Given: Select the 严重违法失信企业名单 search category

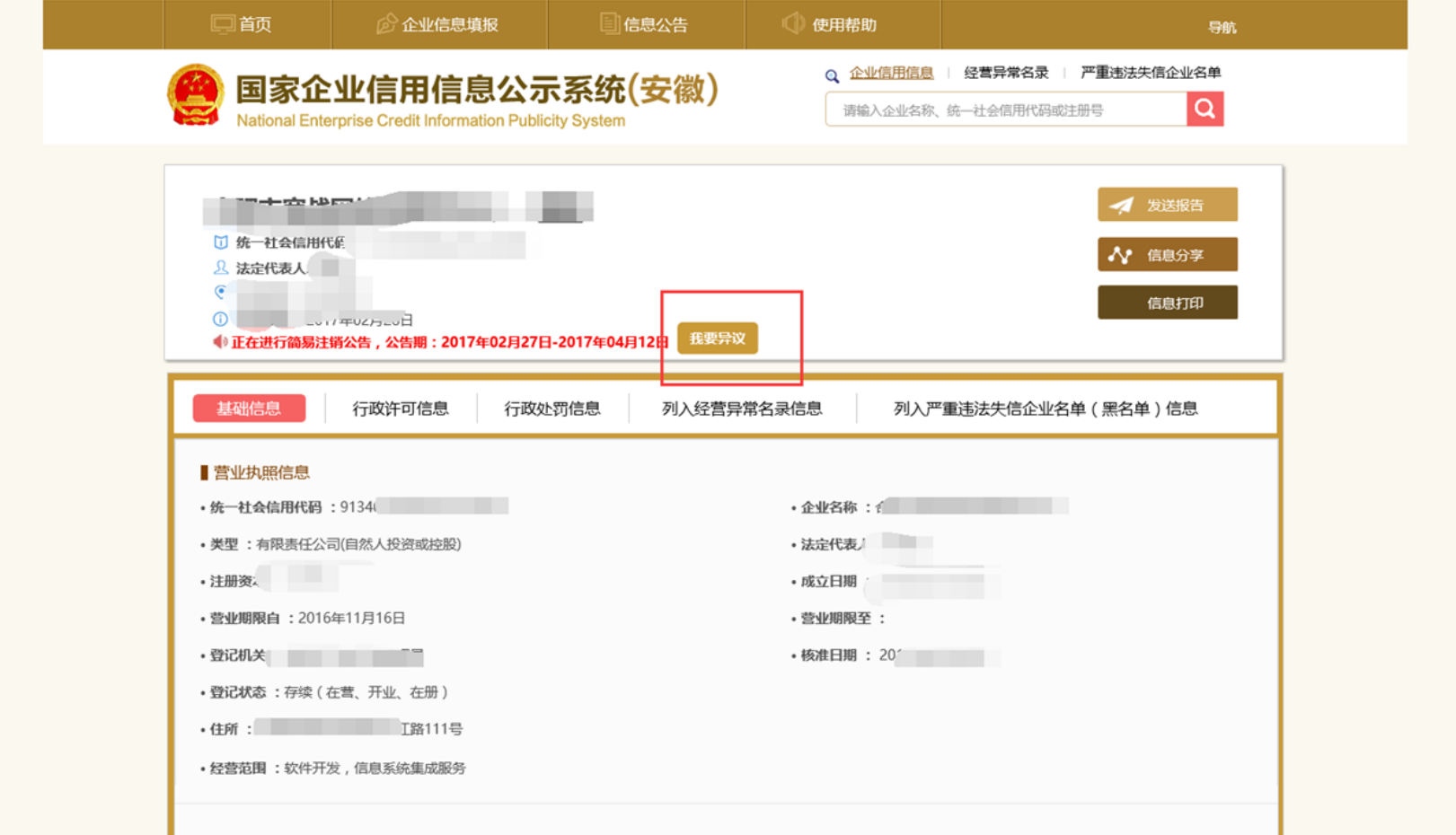Looking at the screenshot, I should pyautogui.click(x=1151, y=73).
